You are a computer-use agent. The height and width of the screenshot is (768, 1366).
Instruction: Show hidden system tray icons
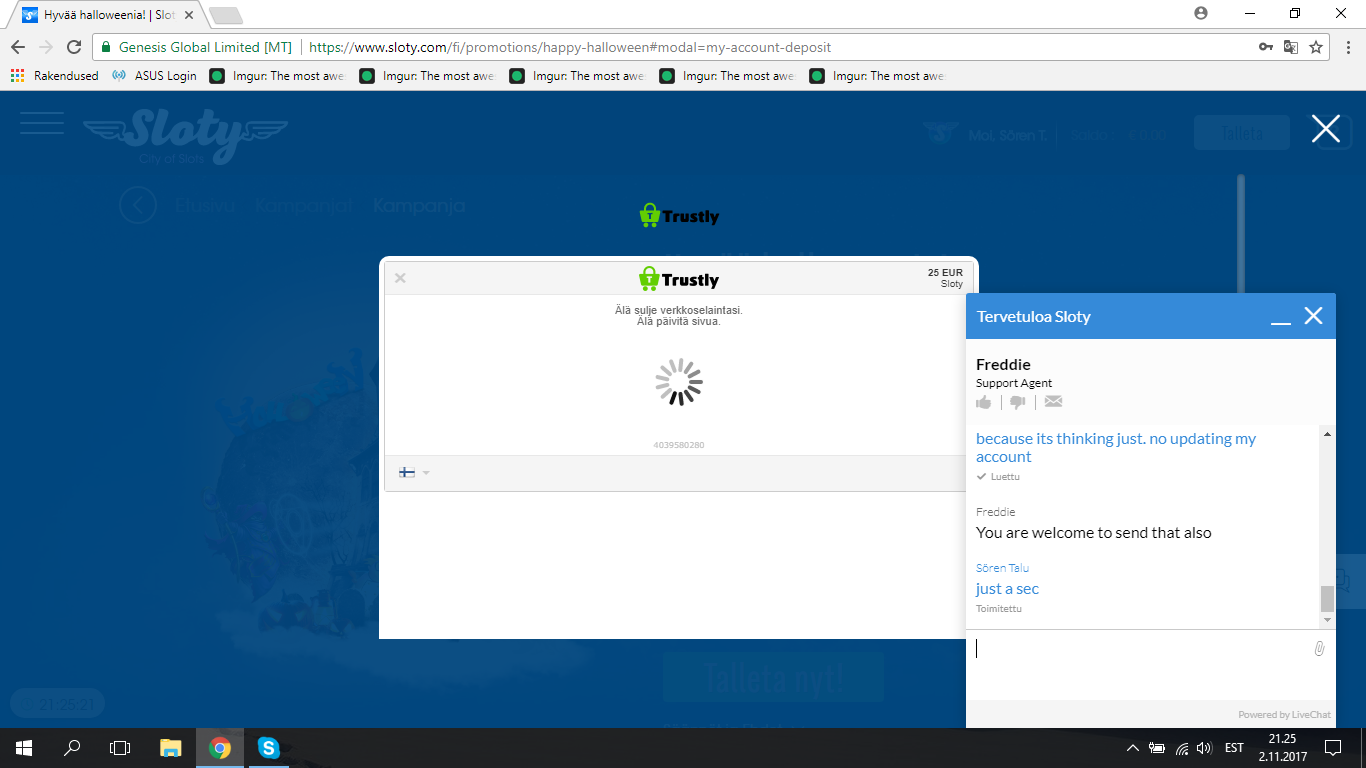tap(1132, 748)
